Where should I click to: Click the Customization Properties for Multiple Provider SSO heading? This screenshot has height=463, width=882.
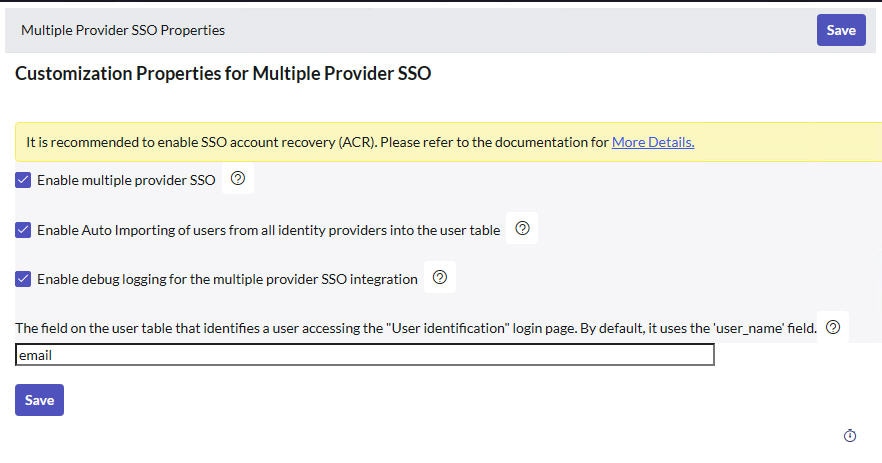(x=223, y=73)
